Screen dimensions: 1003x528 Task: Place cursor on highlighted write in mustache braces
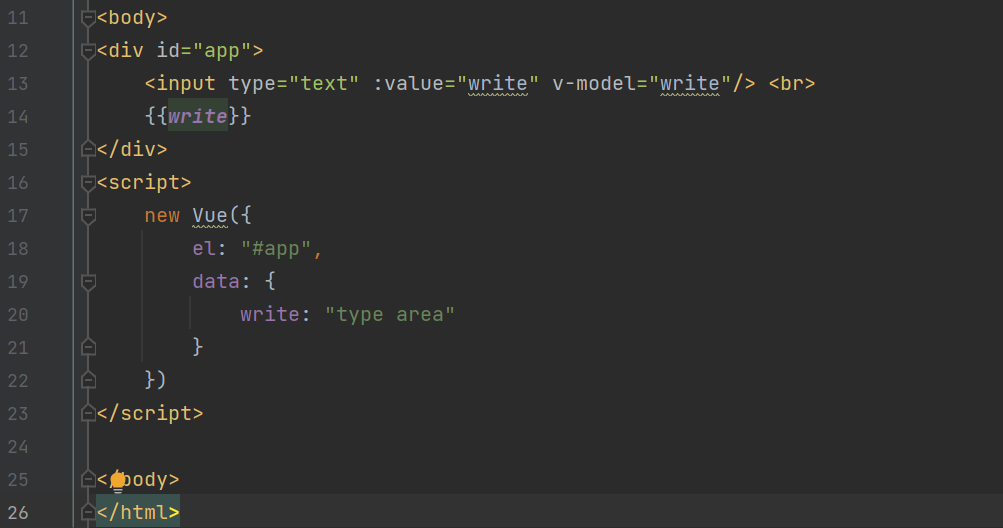pos(198,116)
